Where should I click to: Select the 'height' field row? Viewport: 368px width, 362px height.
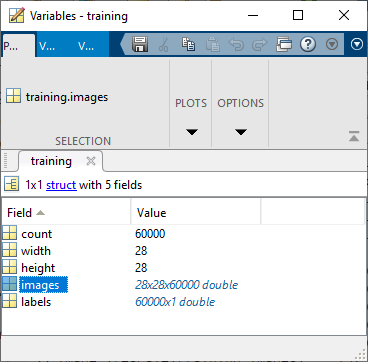click(x=183, y=268)
